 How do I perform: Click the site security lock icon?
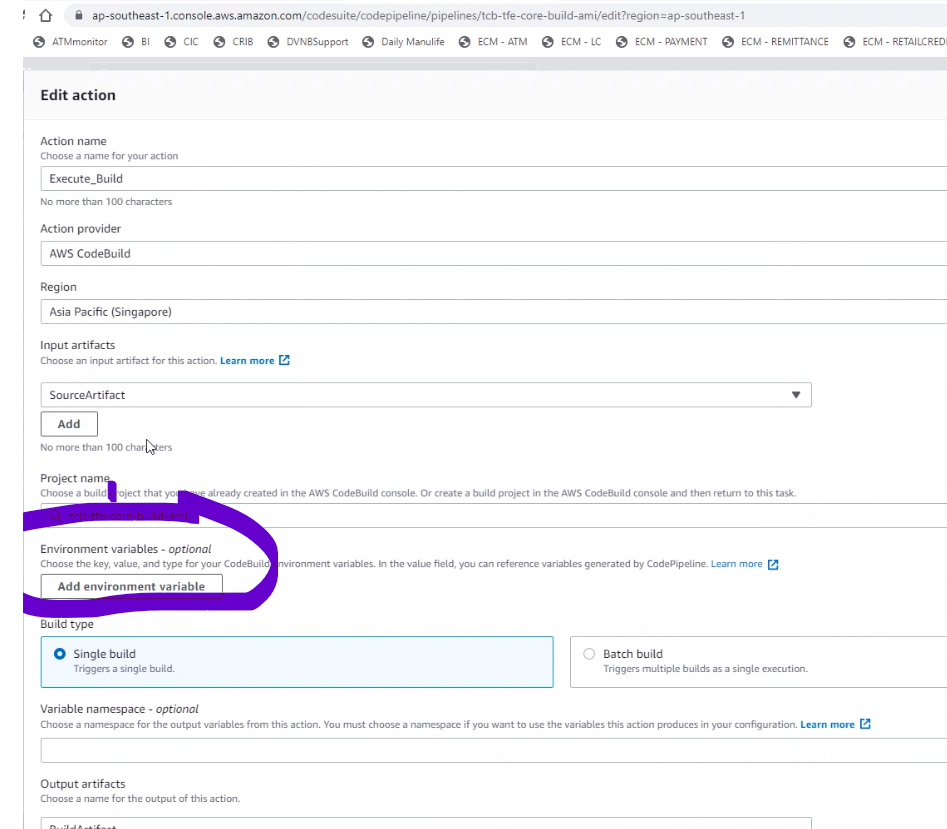[x=78, y=16]
